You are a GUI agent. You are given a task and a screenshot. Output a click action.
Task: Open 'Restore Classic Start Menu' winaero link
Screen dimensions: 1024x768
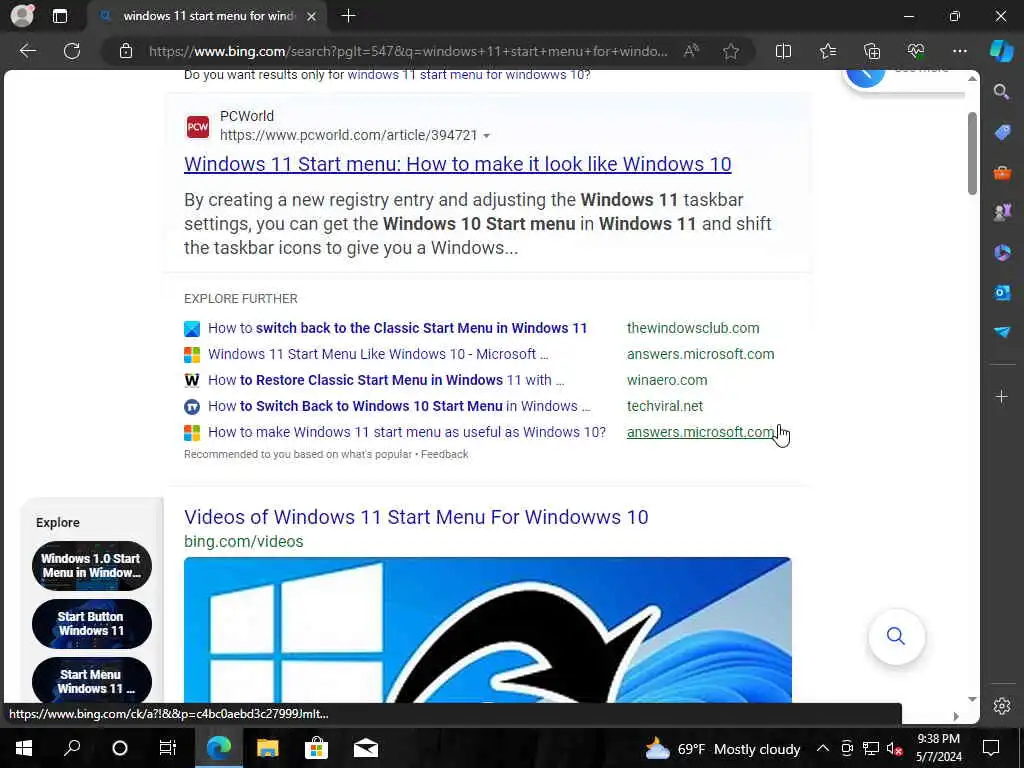click(x=386, y=380)
